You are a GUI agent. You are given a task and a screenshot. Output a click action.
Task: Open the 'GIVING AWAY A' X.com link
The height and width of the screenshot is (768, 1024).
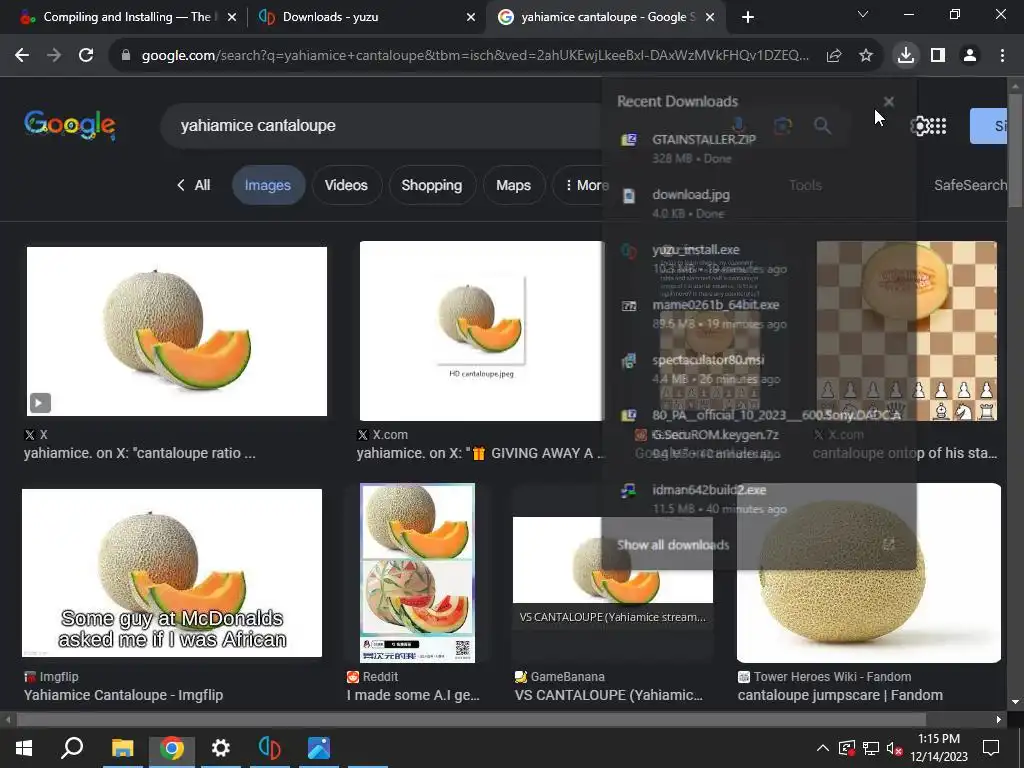[480, 453]
